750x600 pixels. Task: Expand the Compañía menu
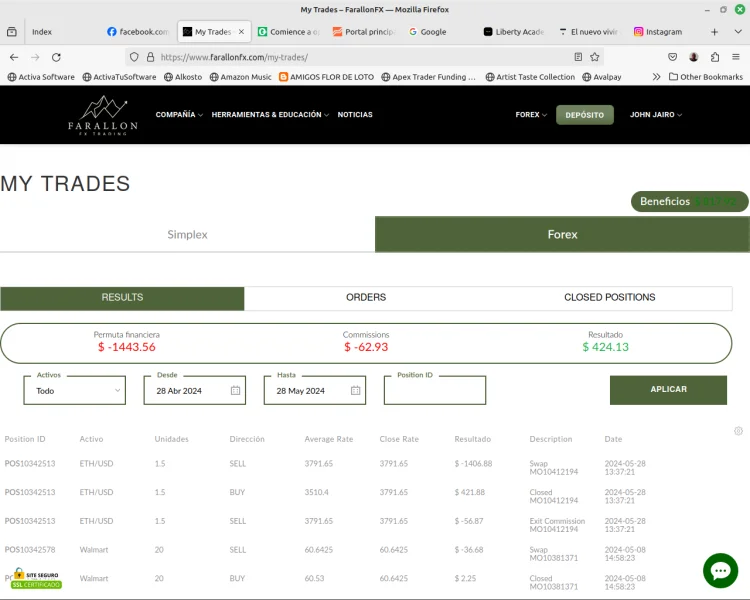[179, 115]
